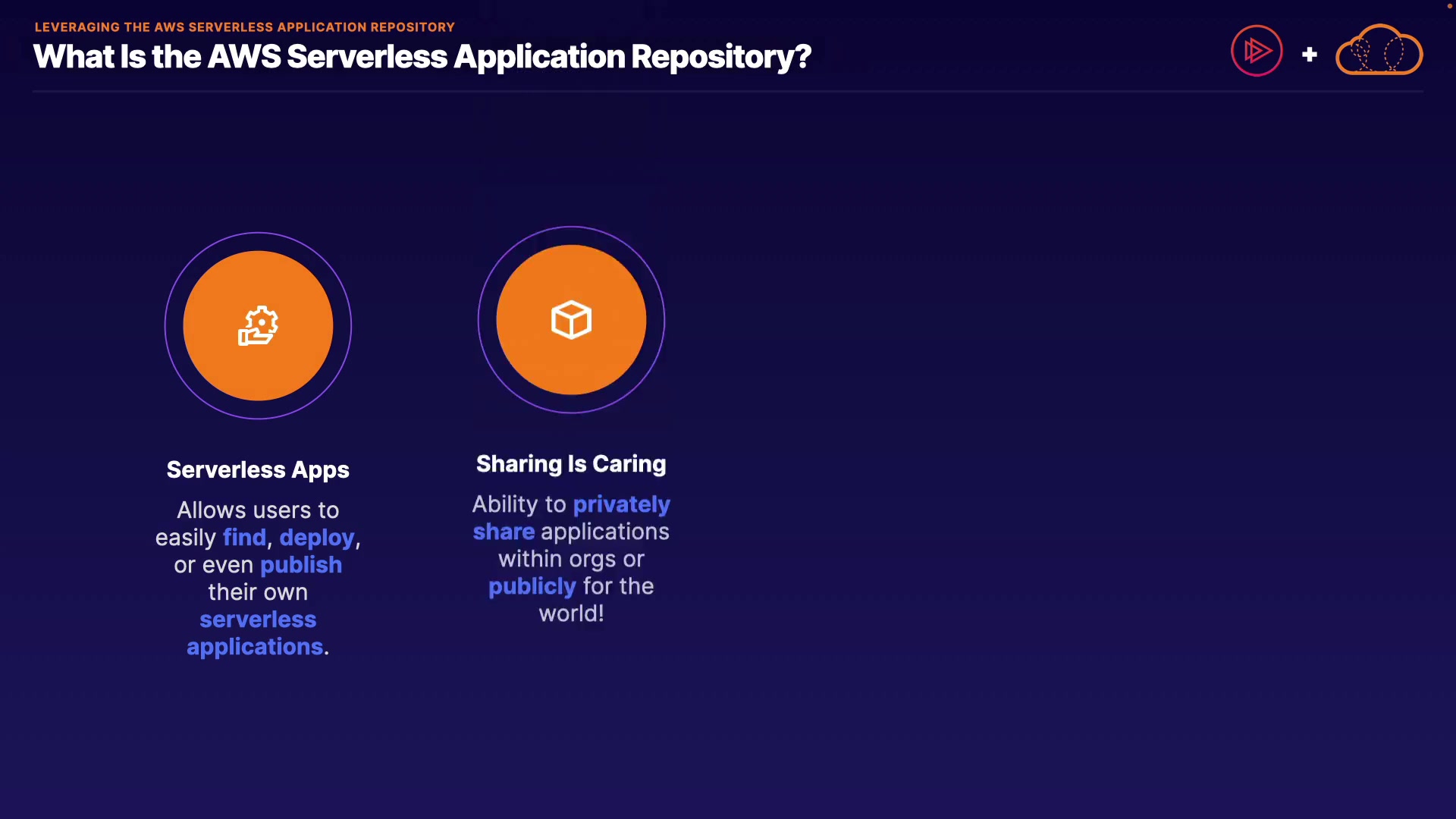Click the plus sign between logos
Image resolution: width=1456 pixels, height=819 pixels.
[x=1309, y=55]
